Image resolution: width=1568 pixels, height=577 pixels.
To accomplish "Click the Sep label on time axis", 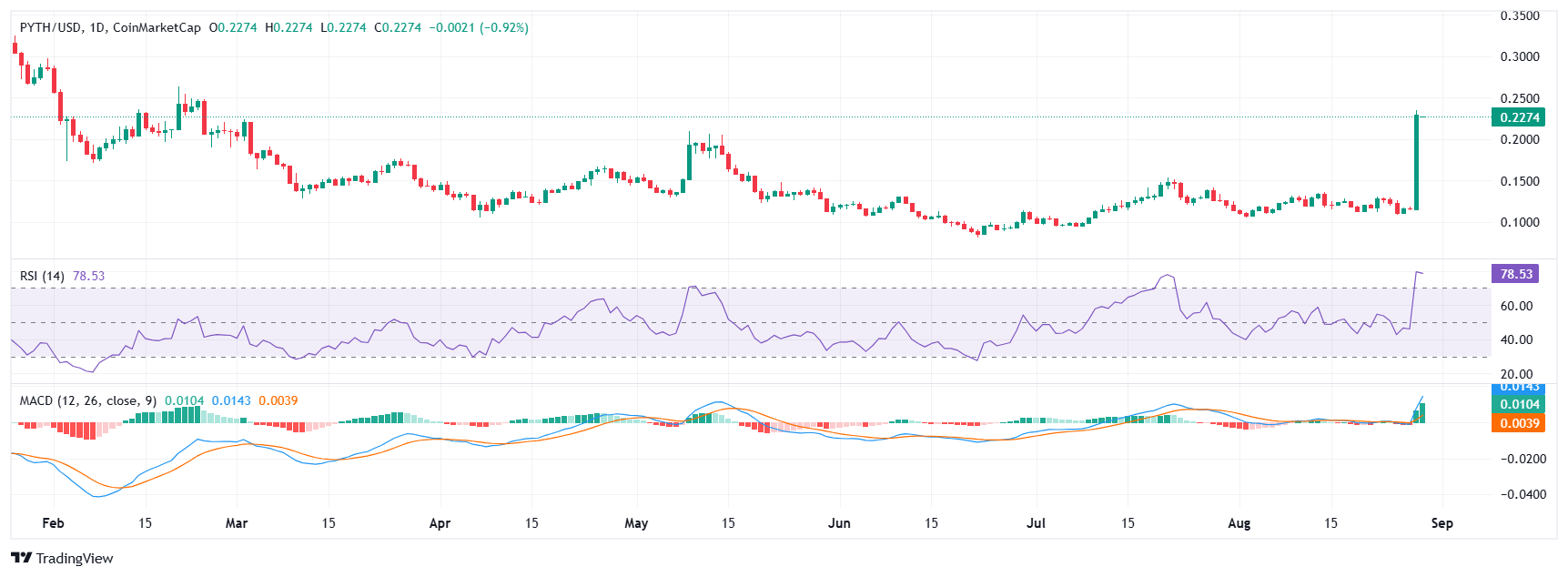I will pos(1442,523).
